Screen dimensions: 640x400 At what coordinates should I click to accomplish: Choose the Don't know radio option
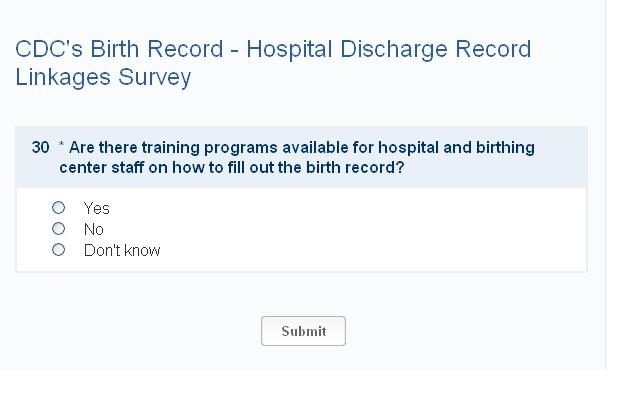(x=58, y=250)
